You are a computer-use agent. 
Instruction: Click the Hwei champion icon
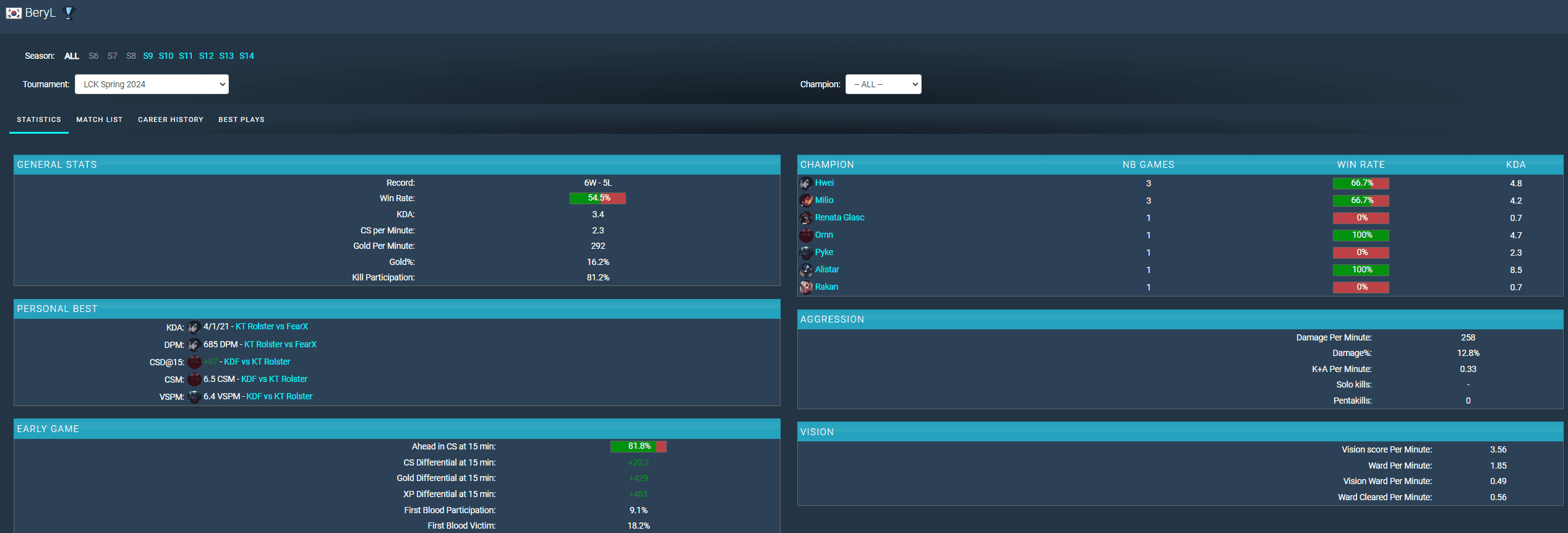click(806, 183)
